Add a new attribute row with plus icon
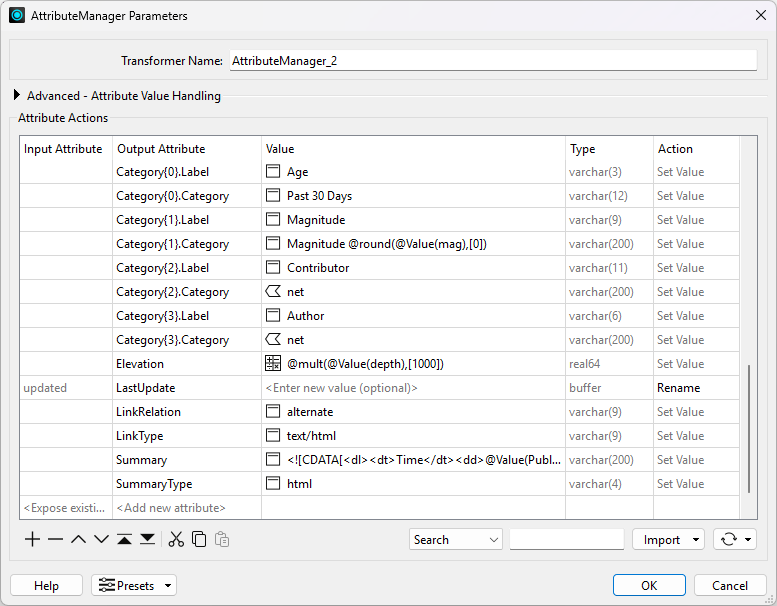Image resolution: width=777 pixels, height=606 pixels. tap(32, 539)
